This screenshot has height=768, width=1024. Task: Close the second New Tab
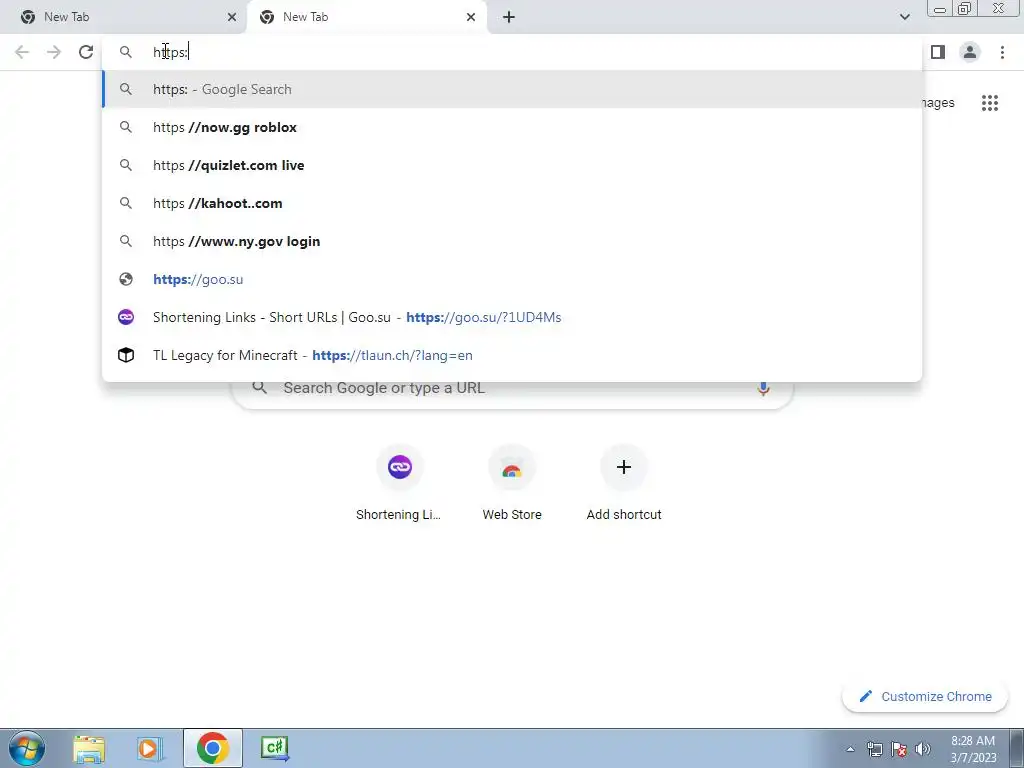coord(471,17)
